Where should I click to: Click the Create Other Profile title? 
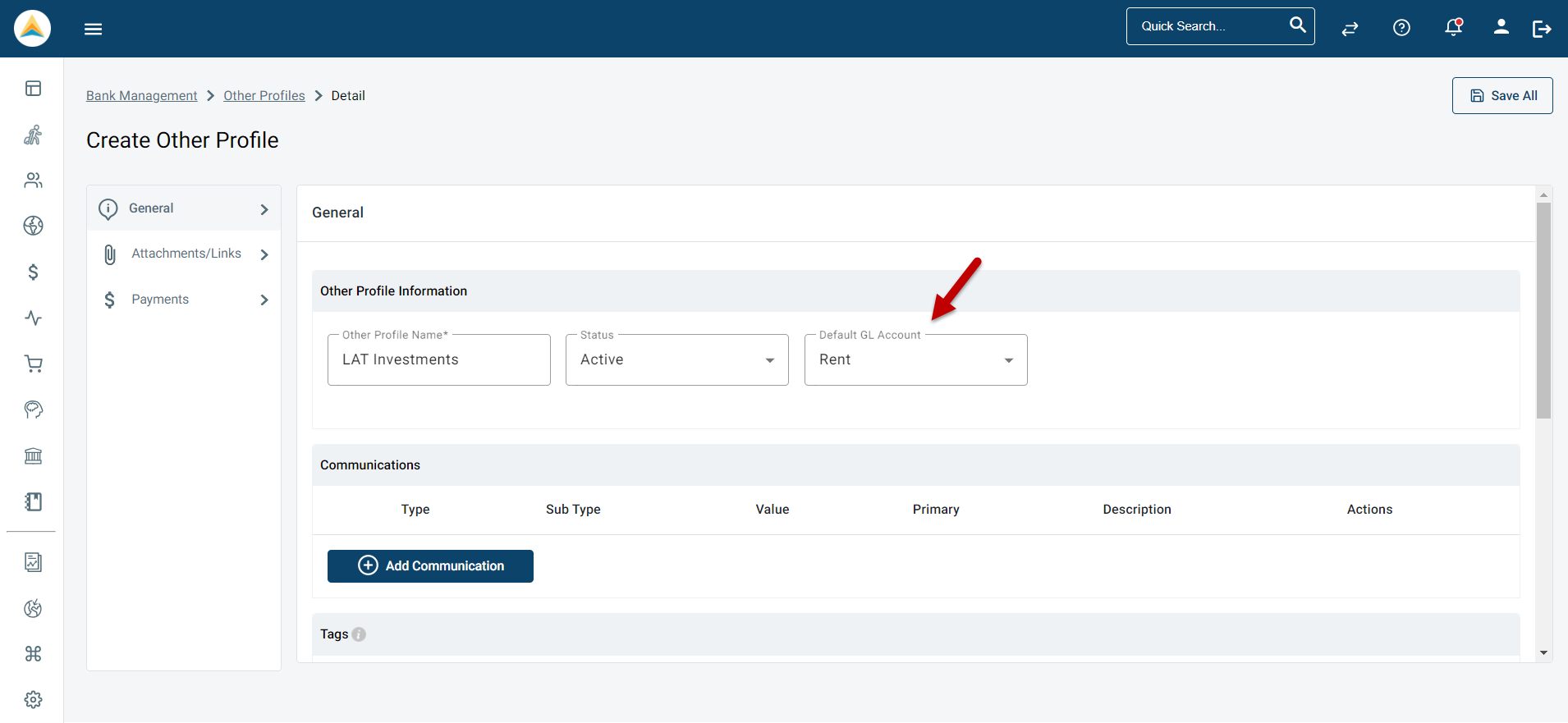[x=182, y=140]
